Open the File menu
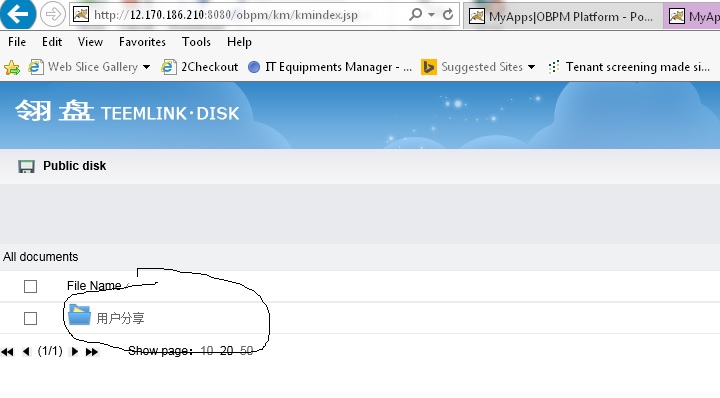720x398 pixels. [17, 42]
